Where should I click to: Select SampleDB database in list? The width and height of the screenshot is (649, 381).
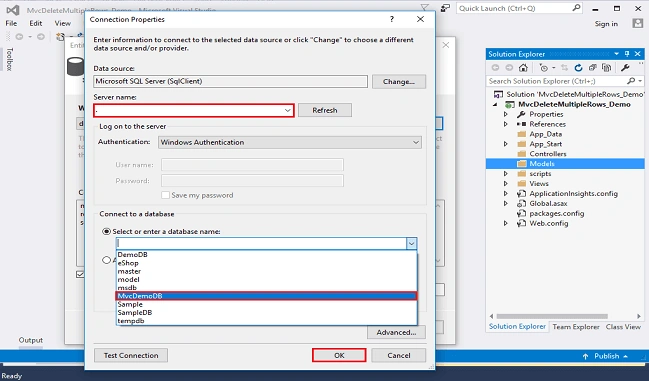point(266,313)
